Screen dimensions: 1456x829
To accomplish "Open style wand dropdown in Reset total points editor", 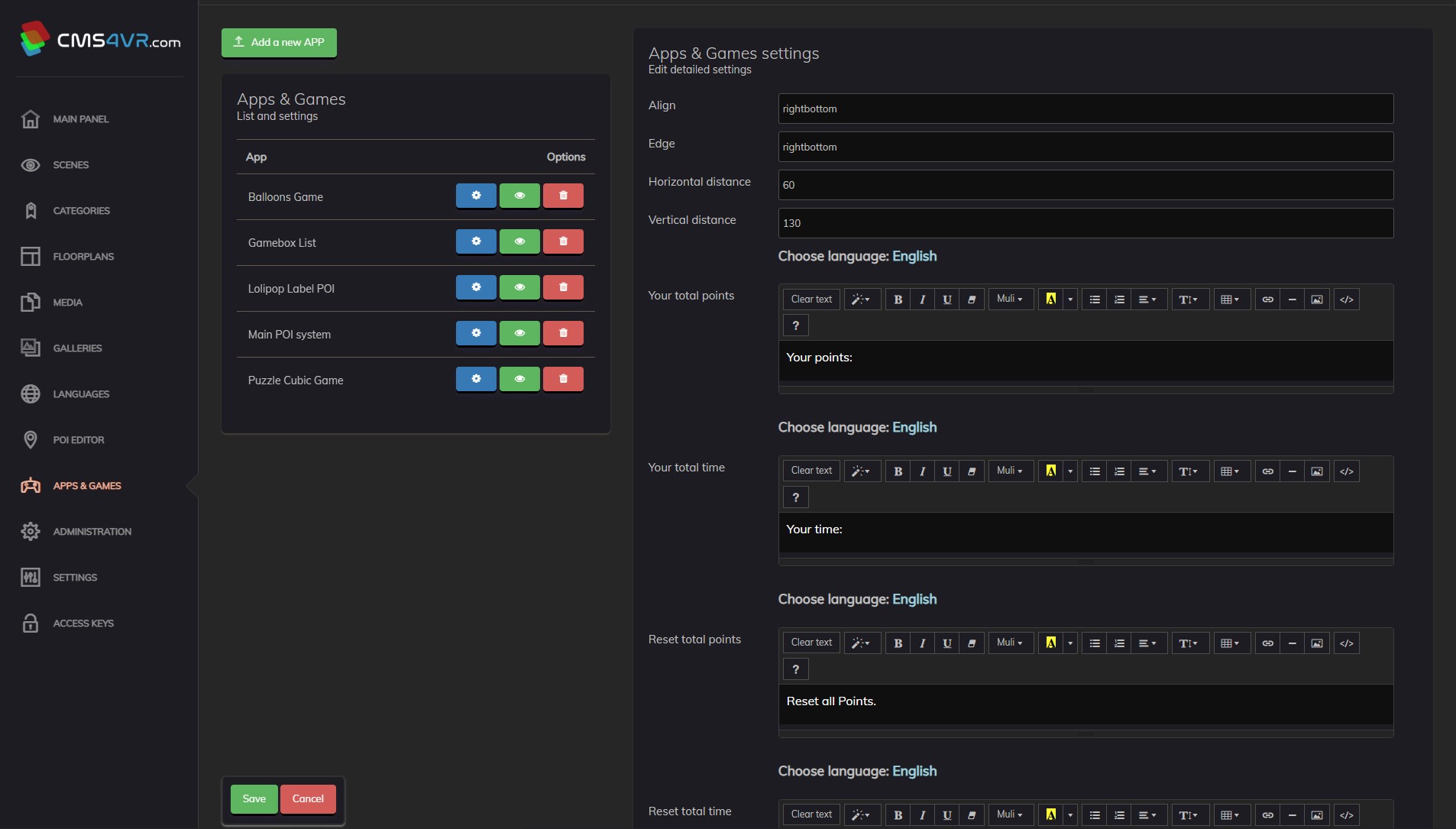I will pyautogui.click(x=861, y=643).
